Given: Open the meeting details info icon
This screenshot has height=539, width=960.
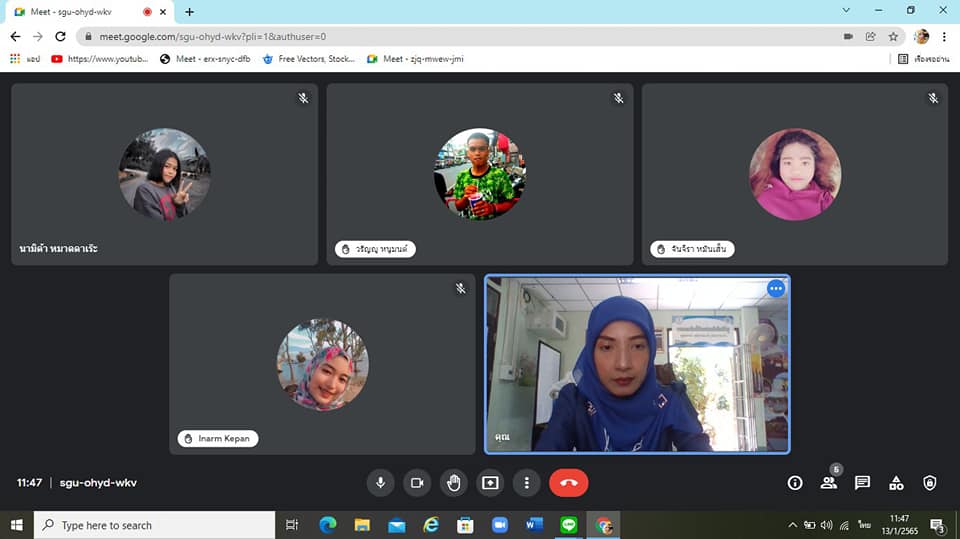Looking at the screenshot, I should (795, 483).
